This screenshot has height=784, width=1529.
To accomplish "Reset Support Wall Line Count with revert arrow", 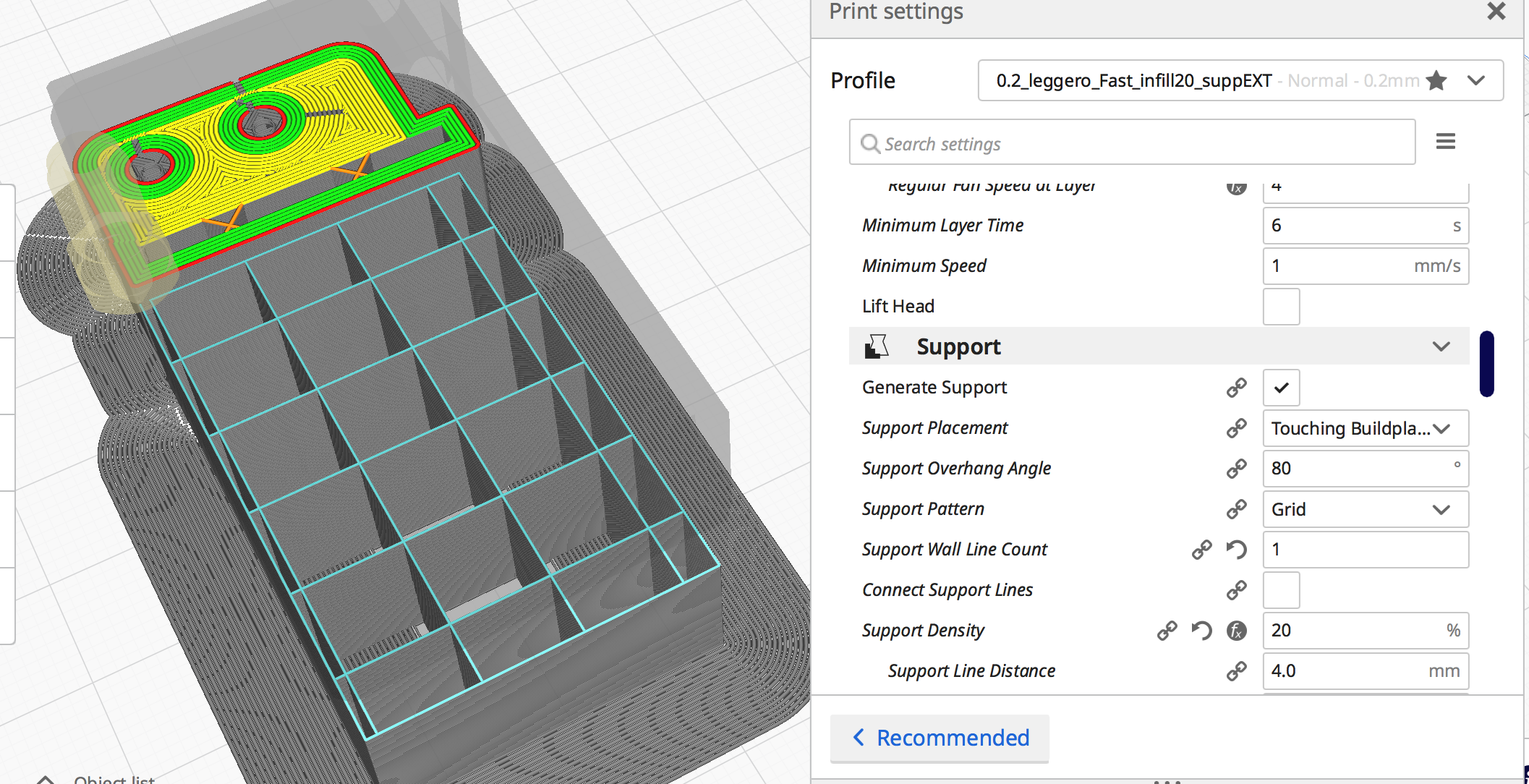I will pyautogui.click(x=1236, y=550).
